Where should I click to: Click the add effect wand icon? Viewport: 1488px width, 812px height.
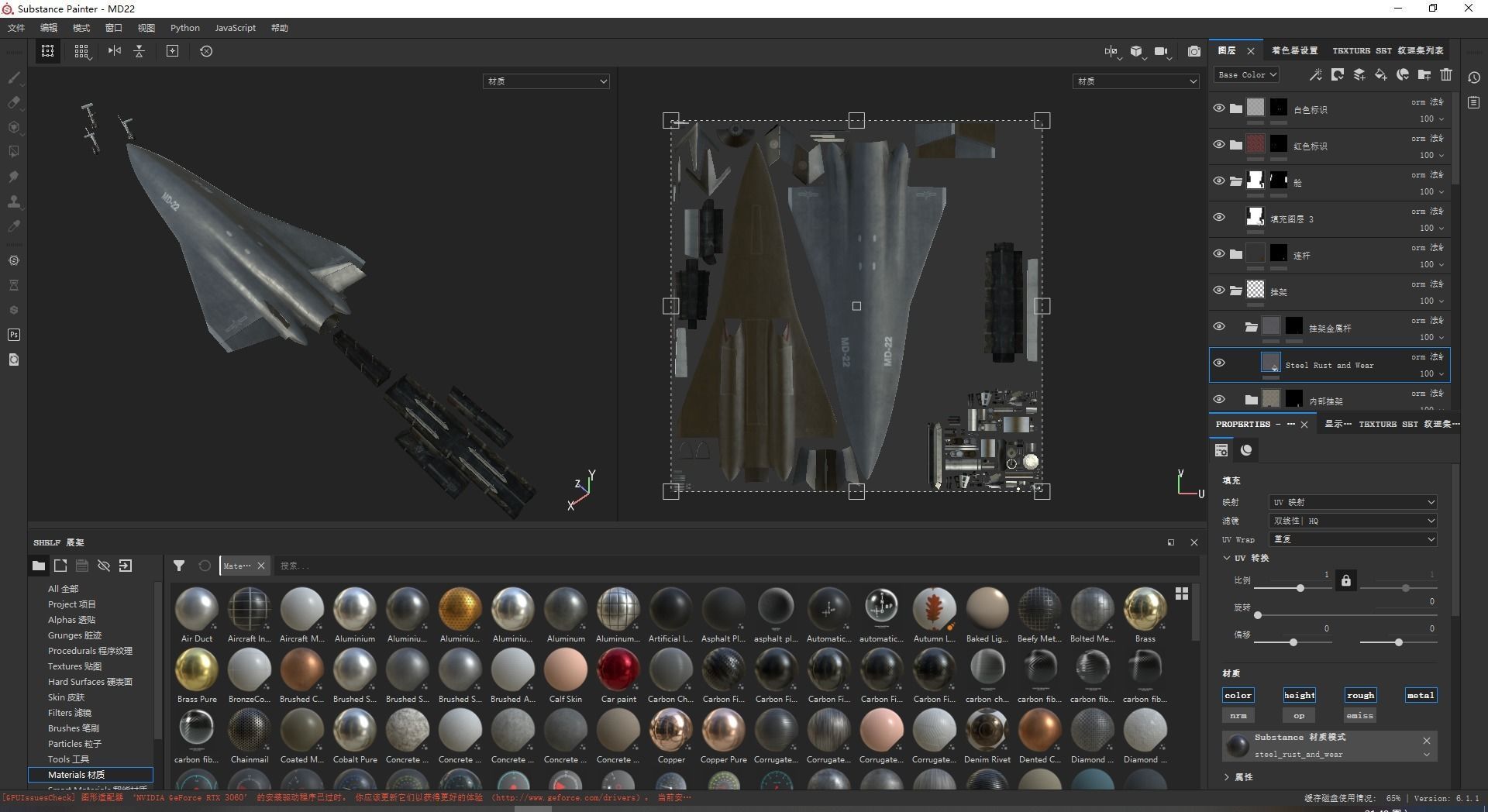tap(1315, 74)
